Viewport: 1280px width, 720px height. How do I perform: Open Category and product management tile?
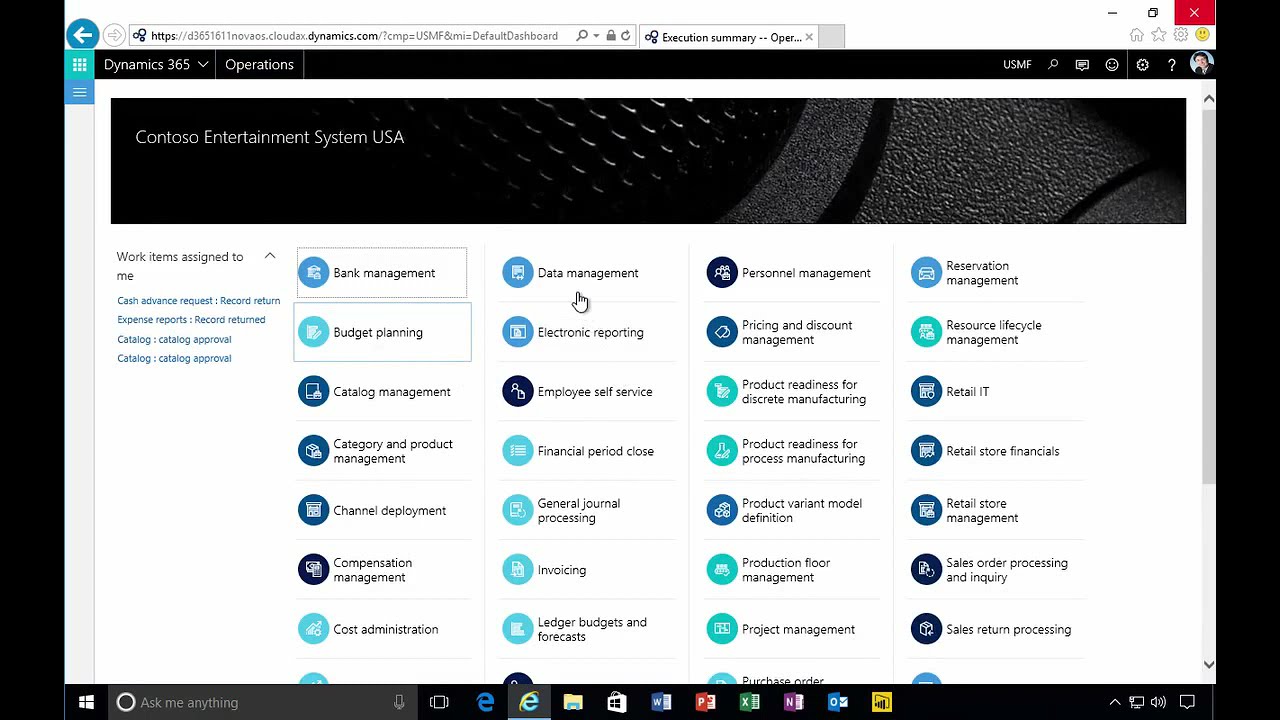click(382, 451)
